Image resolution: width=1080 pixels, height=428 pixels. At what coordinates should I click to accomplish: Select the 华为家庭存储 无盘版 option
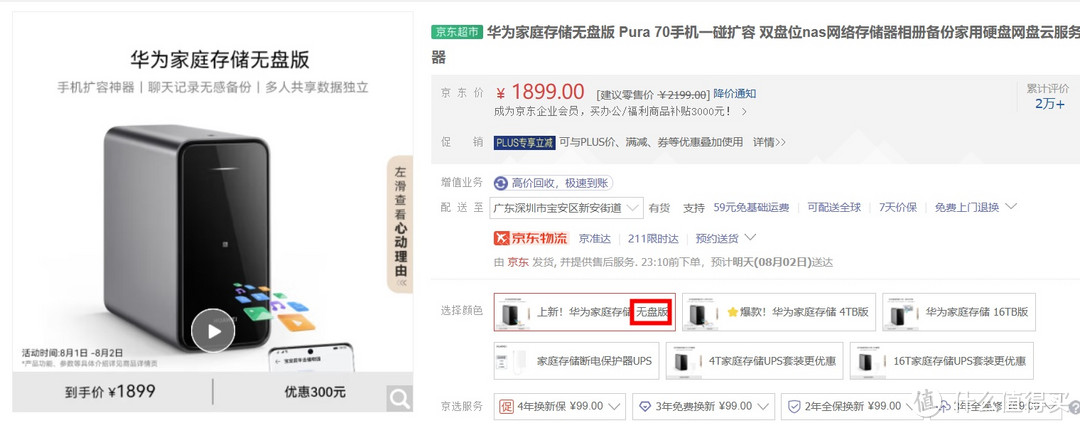tap(585, 312)
